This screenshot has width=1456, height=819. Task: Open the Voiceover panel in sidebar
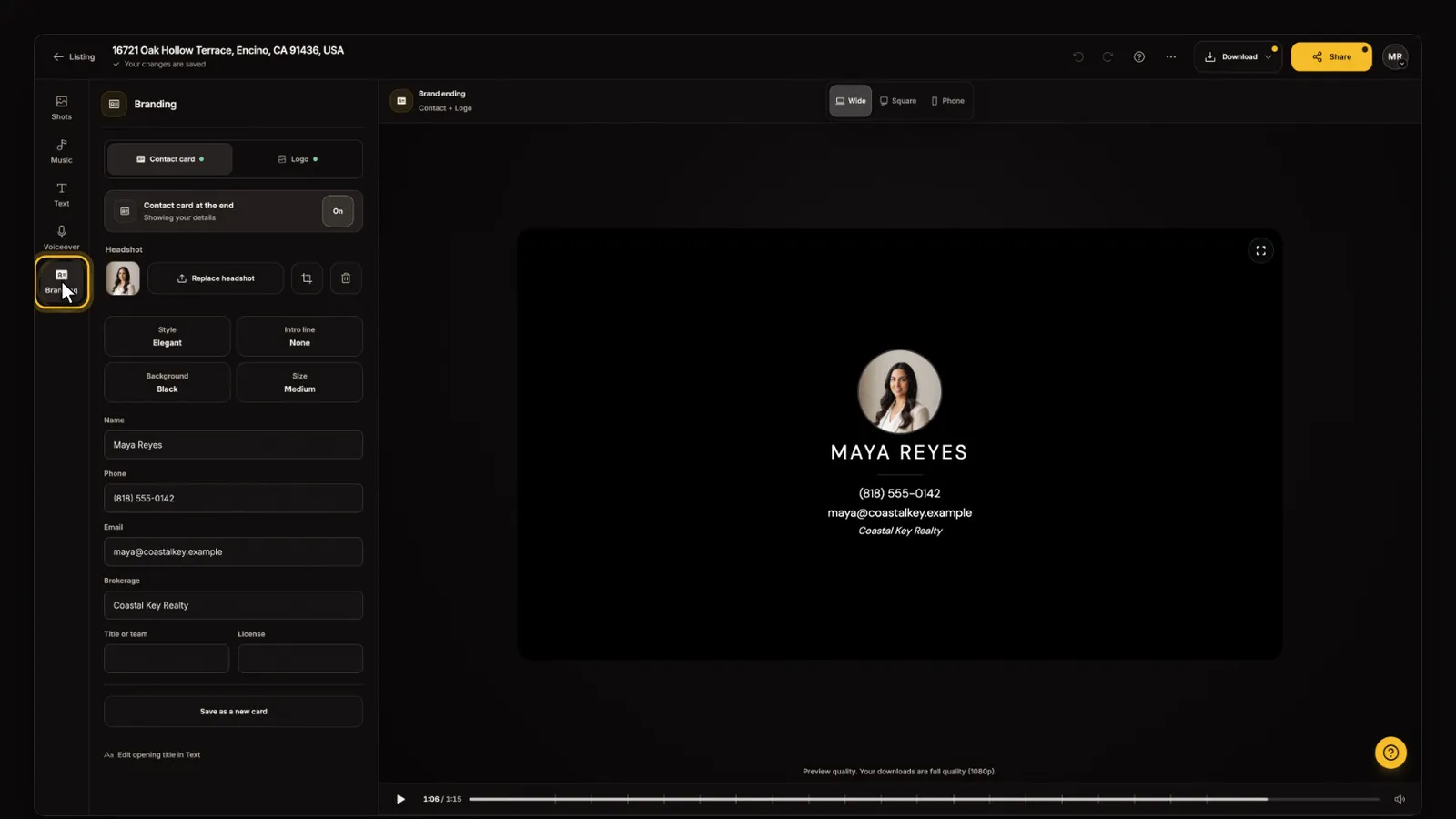click(x=61, y=238)
